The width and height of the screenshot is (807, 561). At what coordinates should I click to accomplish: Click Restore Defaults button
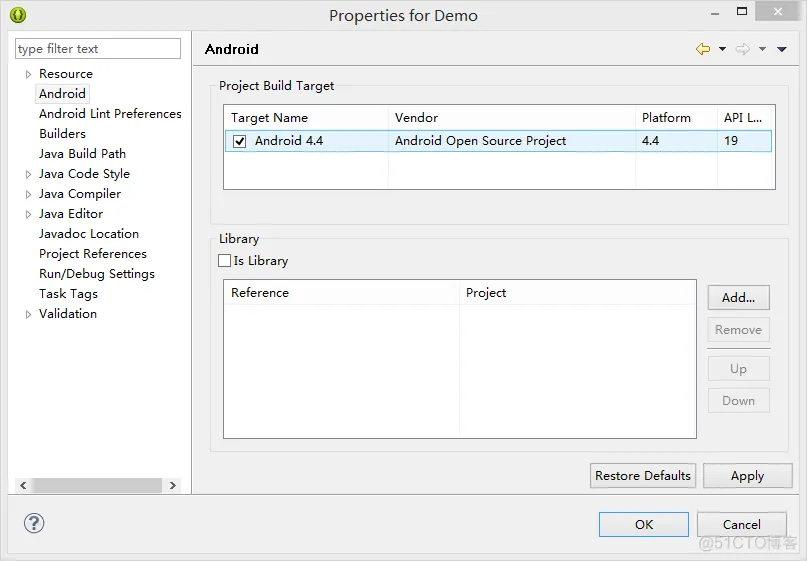click(x=643, y=476)
